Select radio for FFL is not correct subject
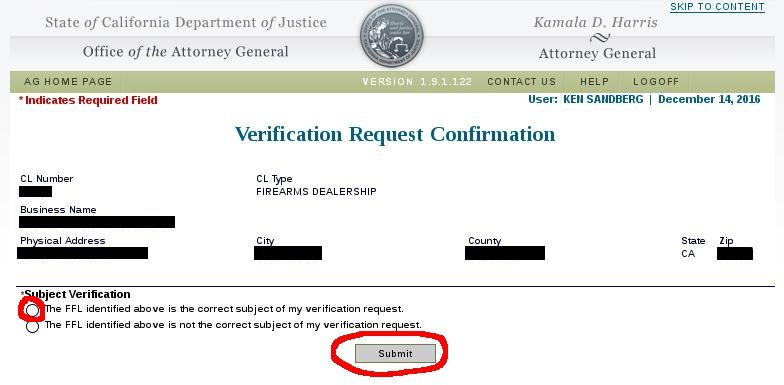 coord(32,326)
